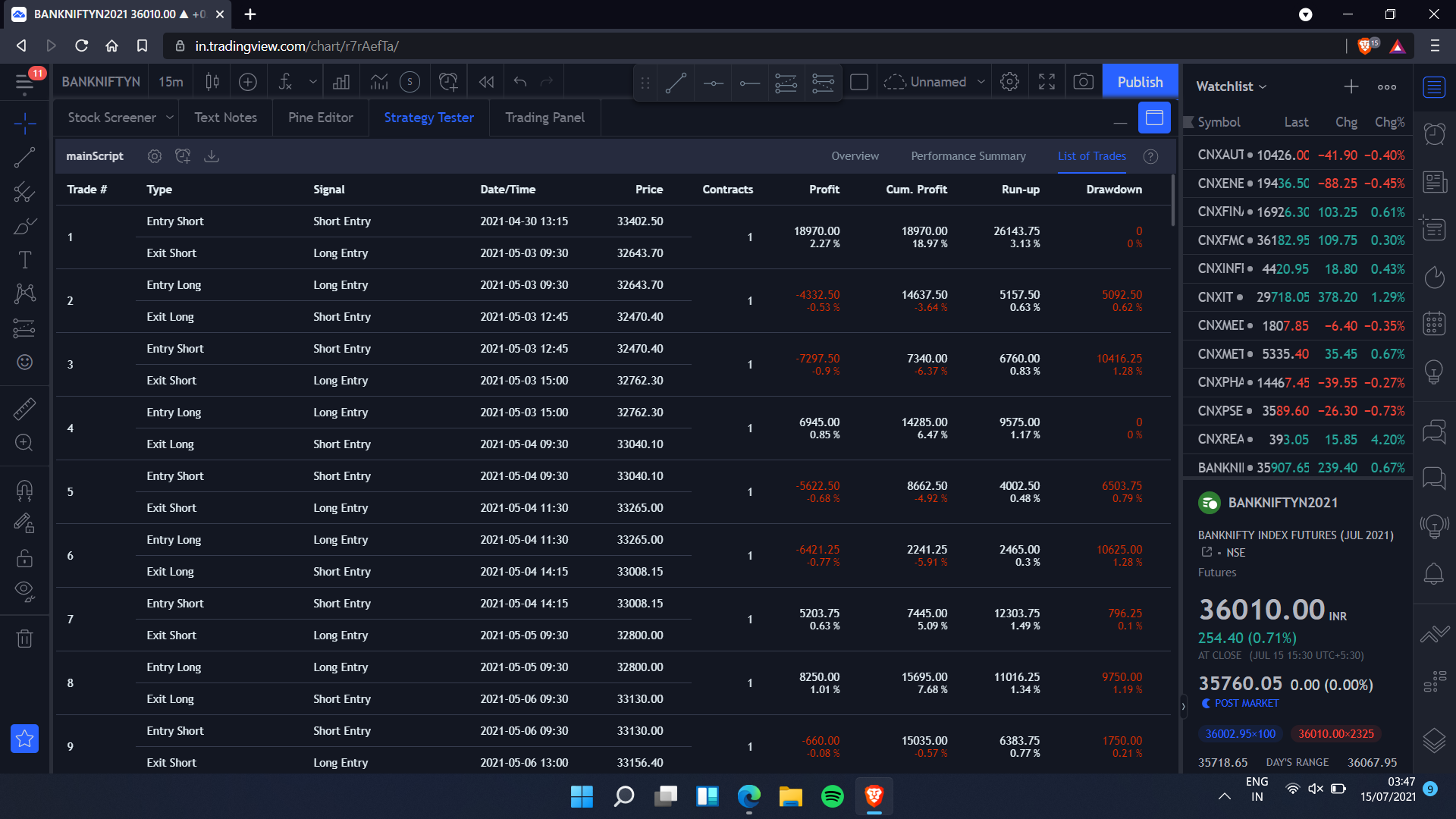Open Spotify from the taskbar
The image size is (1456, 819).
[832, 796]
